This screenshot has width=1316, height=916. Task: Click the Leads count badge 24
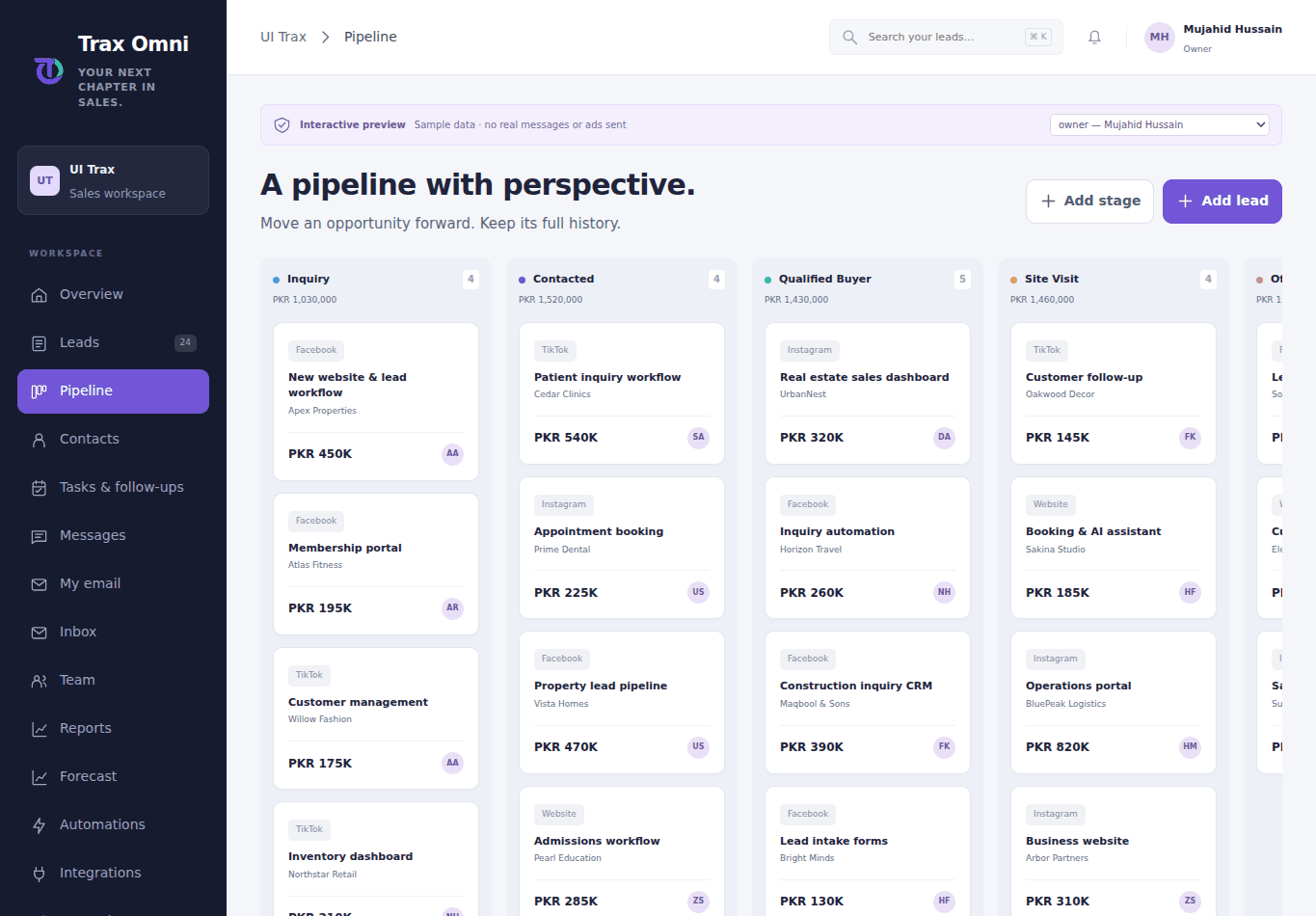tap(185, 342)
